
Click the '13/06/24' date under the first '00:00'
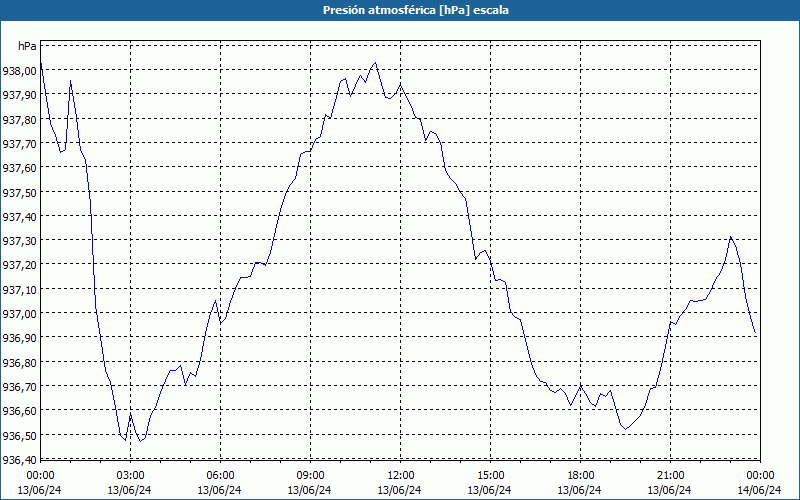click(40, 490)
